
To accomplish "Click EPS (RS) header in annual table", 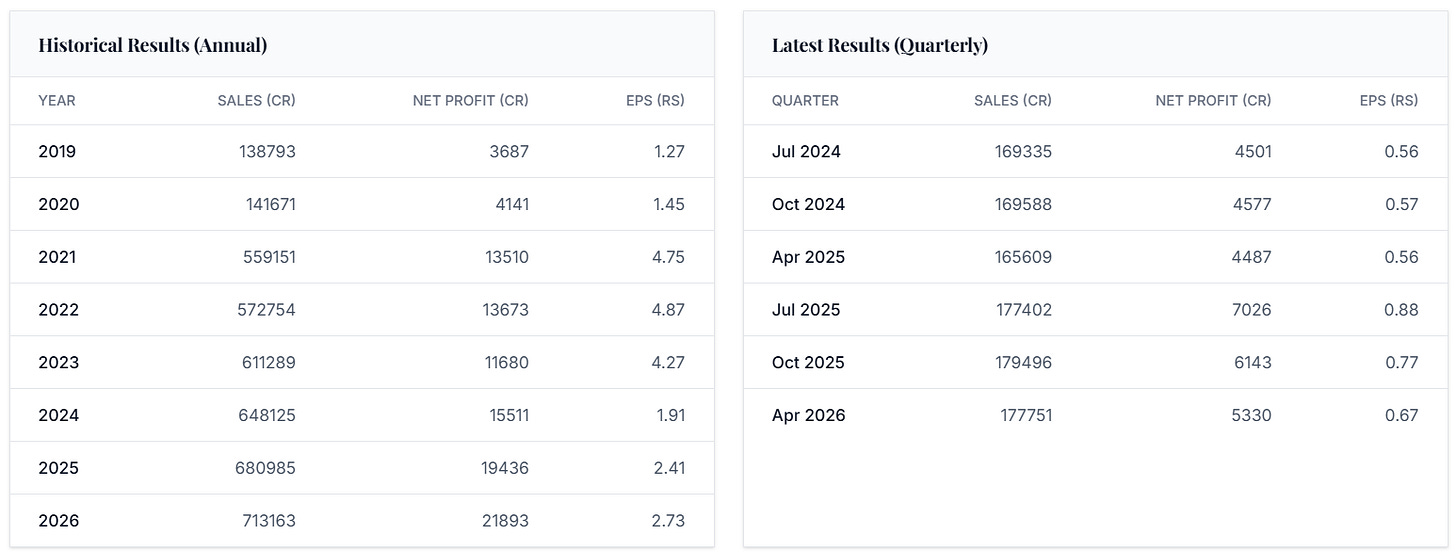I will click(x=656, y=101).
